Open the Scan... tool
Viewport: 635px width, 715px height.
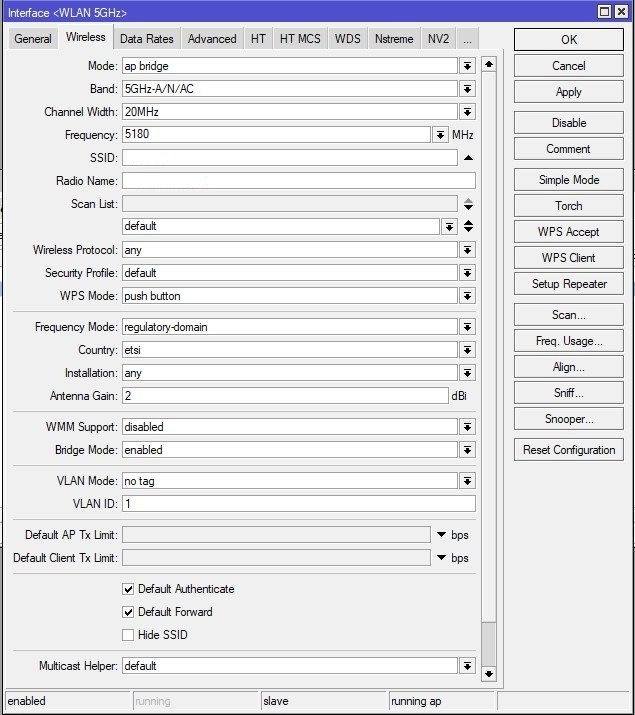(569, 315)
